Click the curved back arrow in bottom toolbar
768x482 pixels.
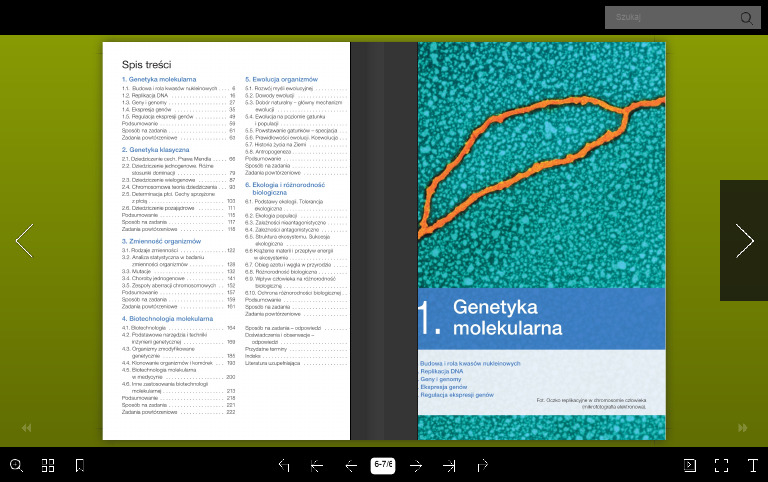point(284,465)
